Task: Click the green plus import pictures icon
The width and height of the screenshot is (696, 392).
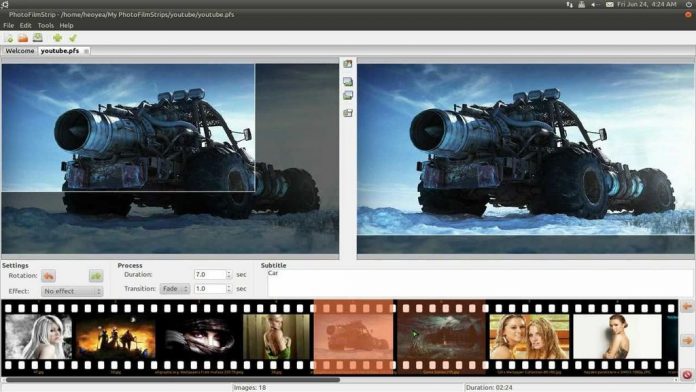Action: (x=57, y=38)
